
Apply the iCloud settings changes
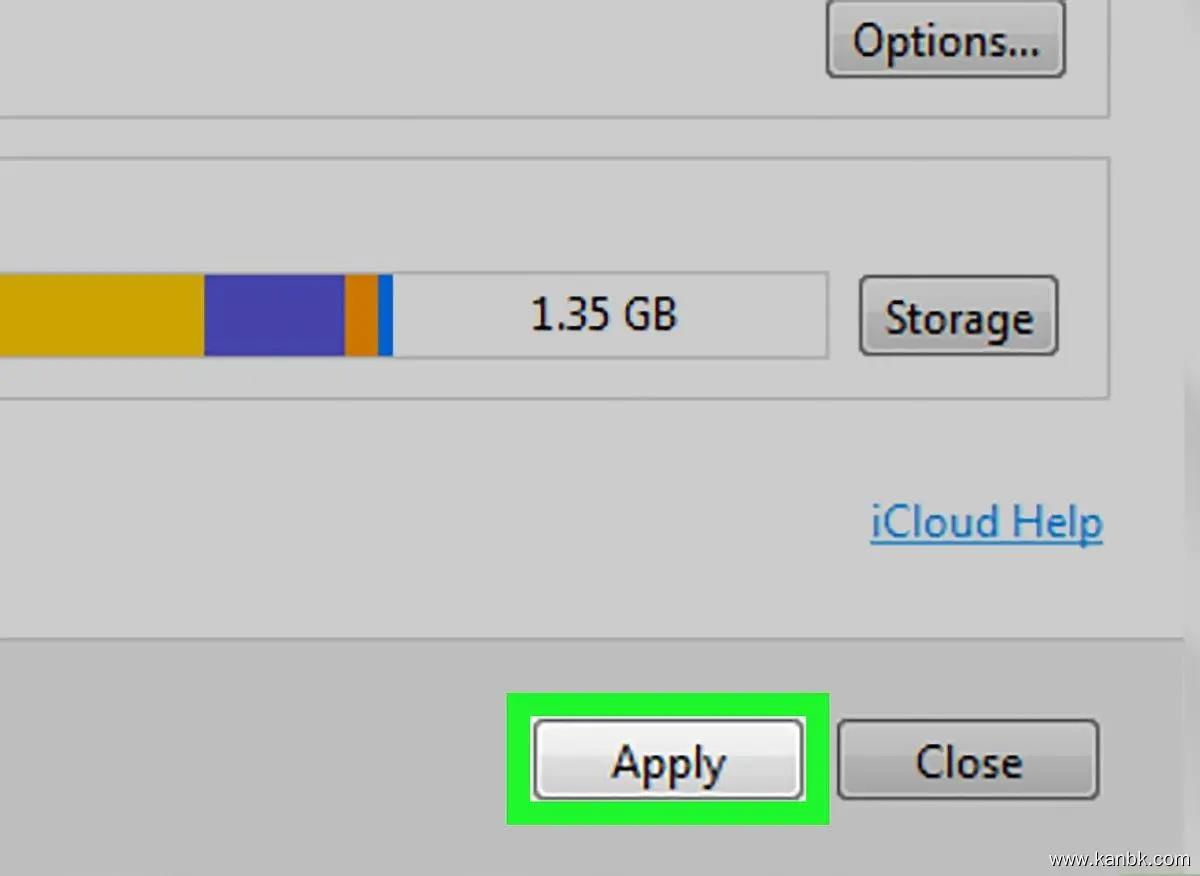(668, 761)
